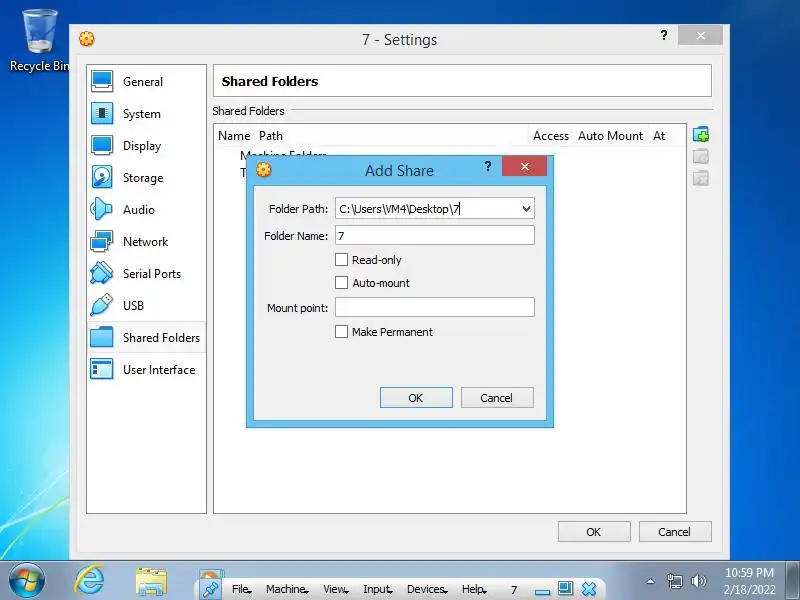The image size is (800, 600).
Task: Open the General settings category
Action: [146, 82]
